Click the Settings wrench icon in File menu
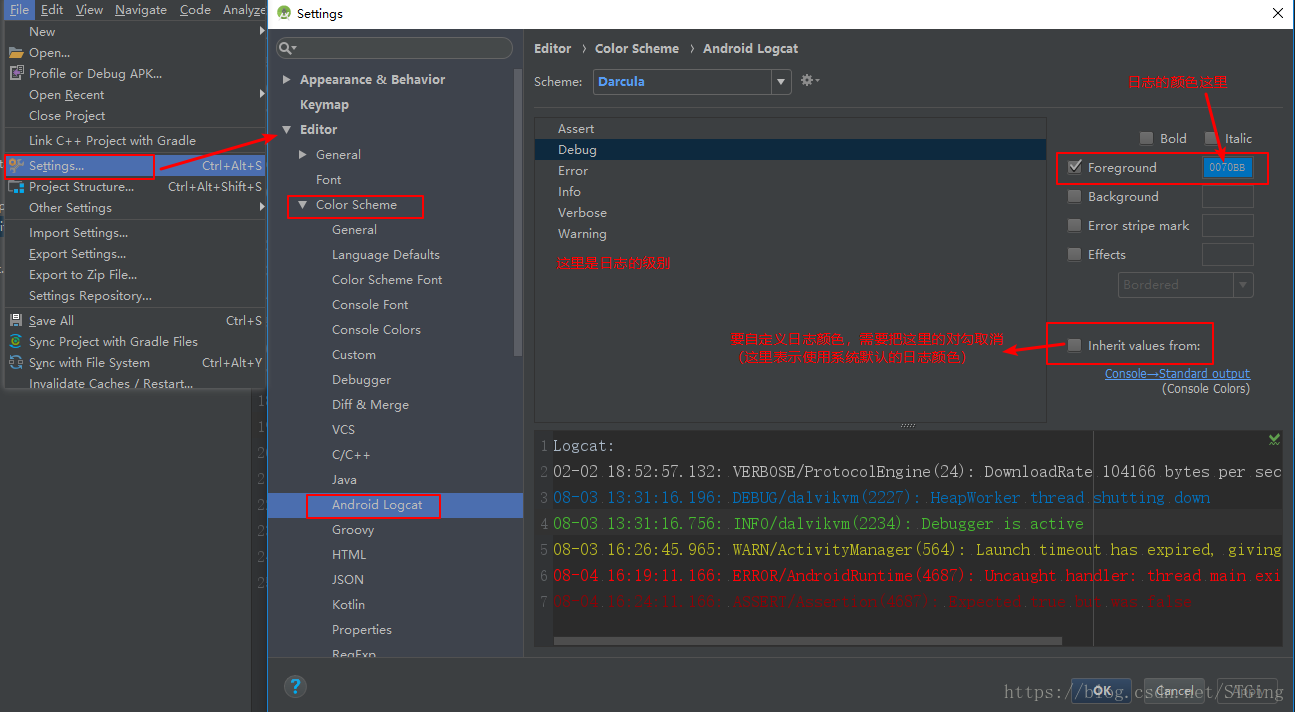1295x712 pixels. [x=16, y=166]
